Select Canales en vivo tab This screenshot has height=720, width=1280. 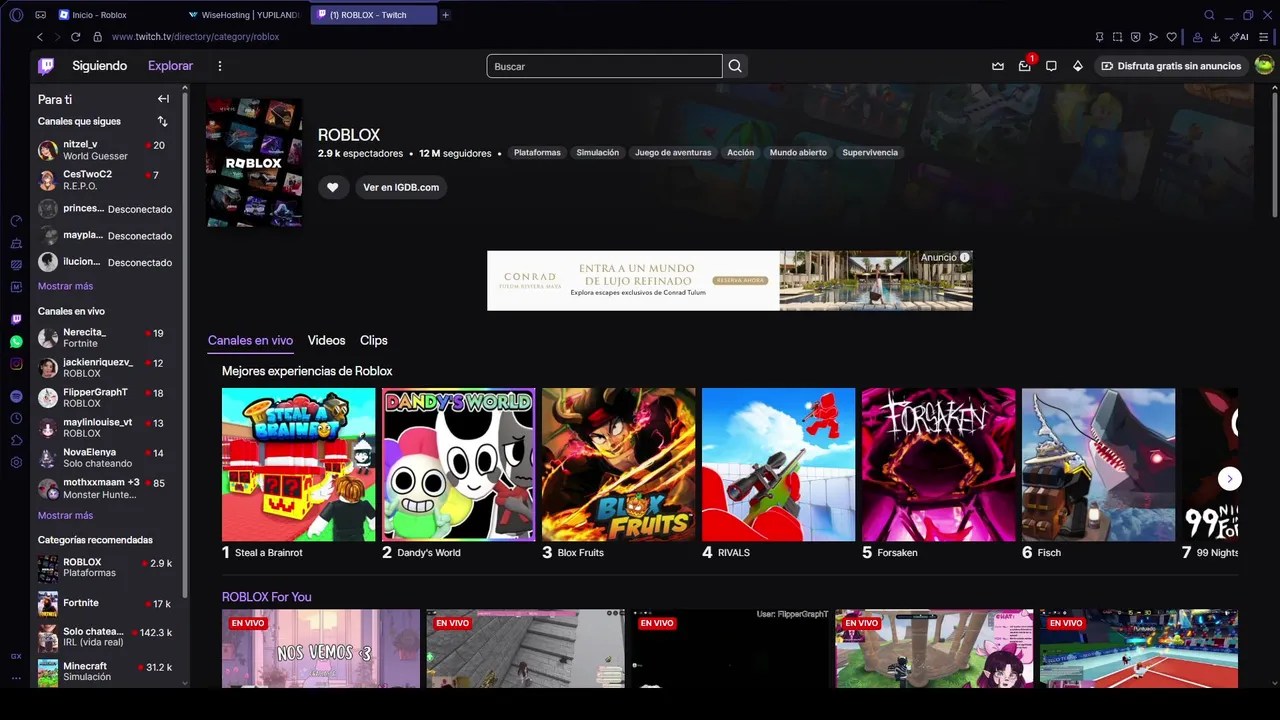click(x=250, y=341)
